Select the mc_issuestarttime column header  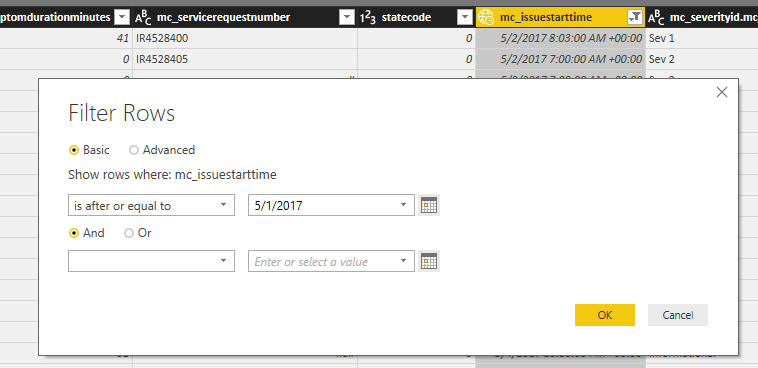point(560,17)
